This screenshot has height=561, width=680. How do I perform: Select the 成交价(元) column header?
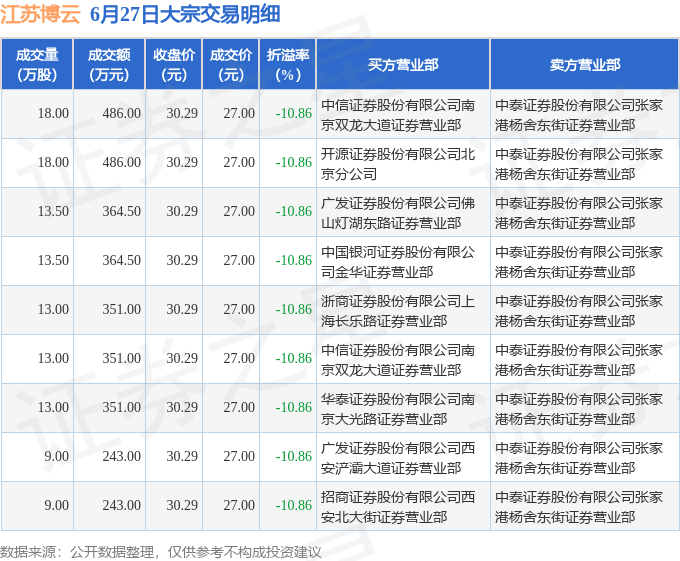231,65
